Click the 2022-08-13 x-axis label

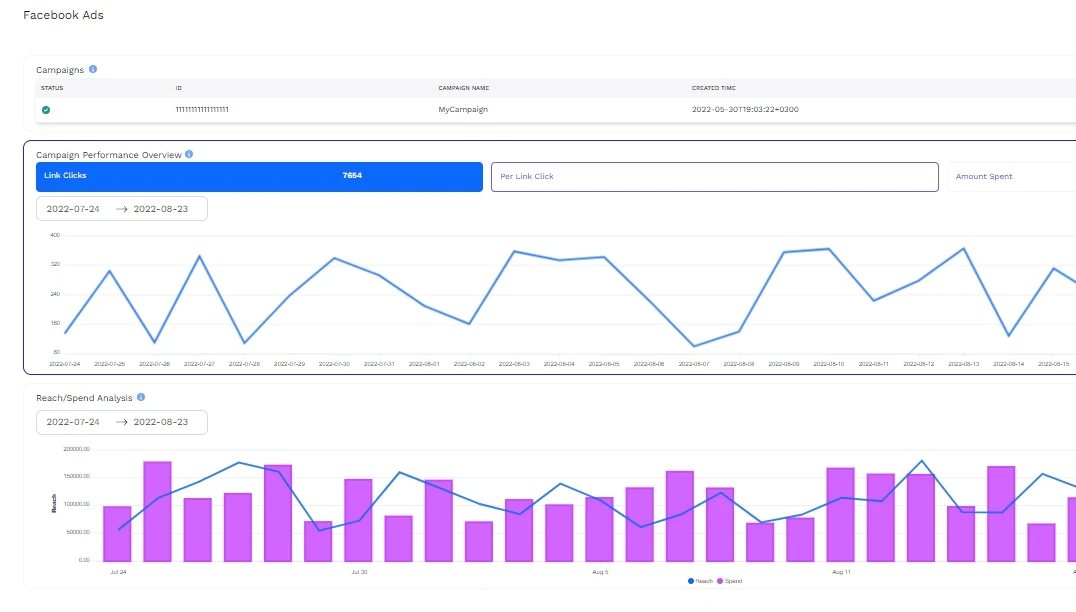[963, 364]
